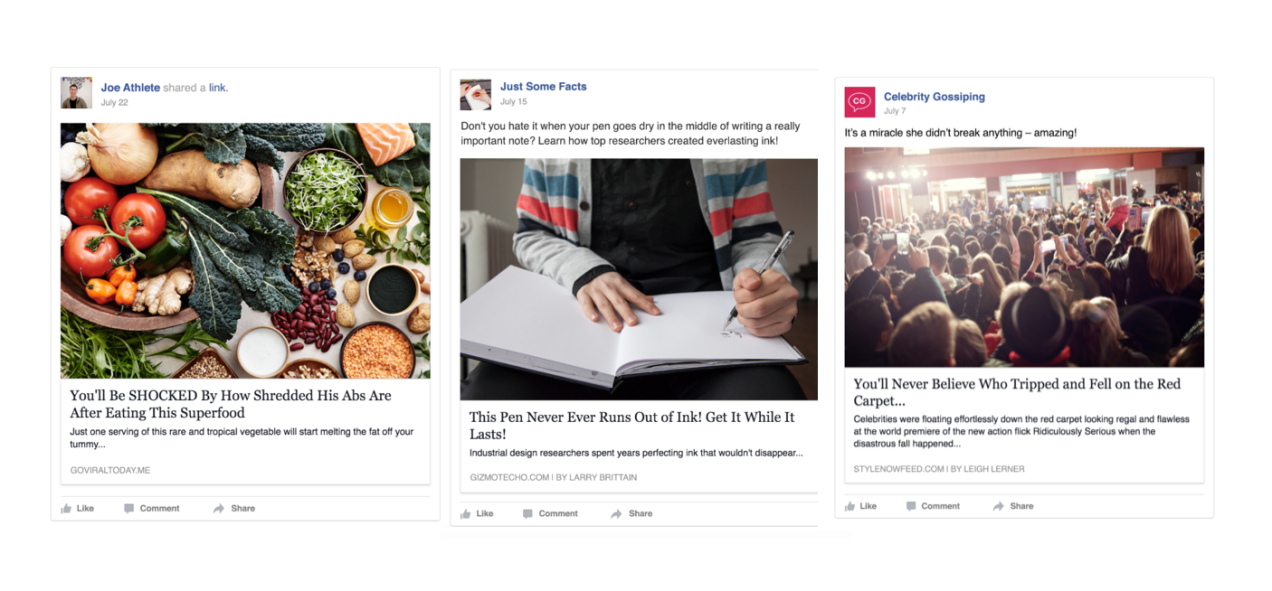Open the Just Some Facts page name
1272x591 pixels.
click(x=543, y=87)
